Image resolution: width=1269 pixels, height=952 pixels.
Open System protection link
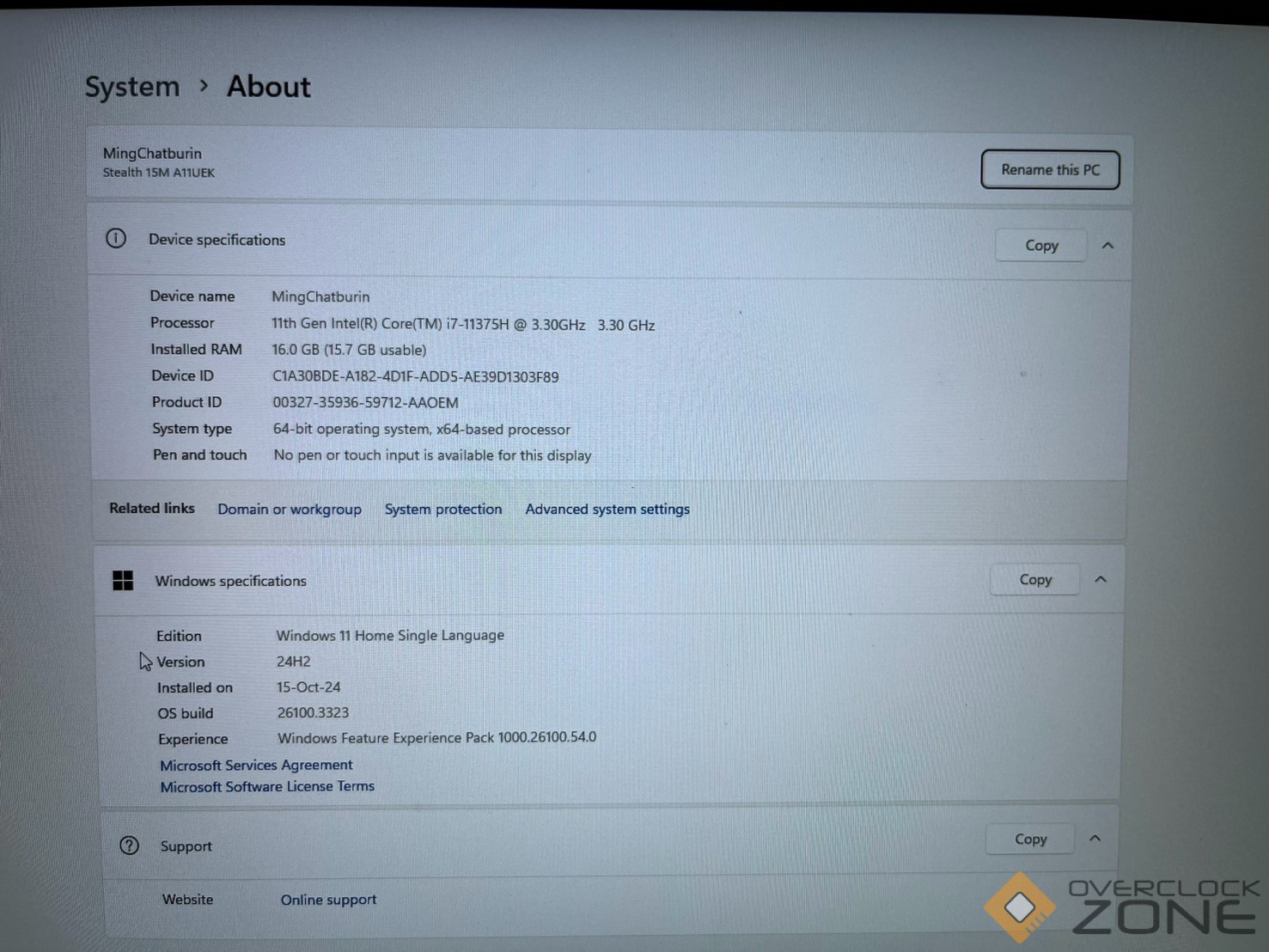tap(443, 510)
